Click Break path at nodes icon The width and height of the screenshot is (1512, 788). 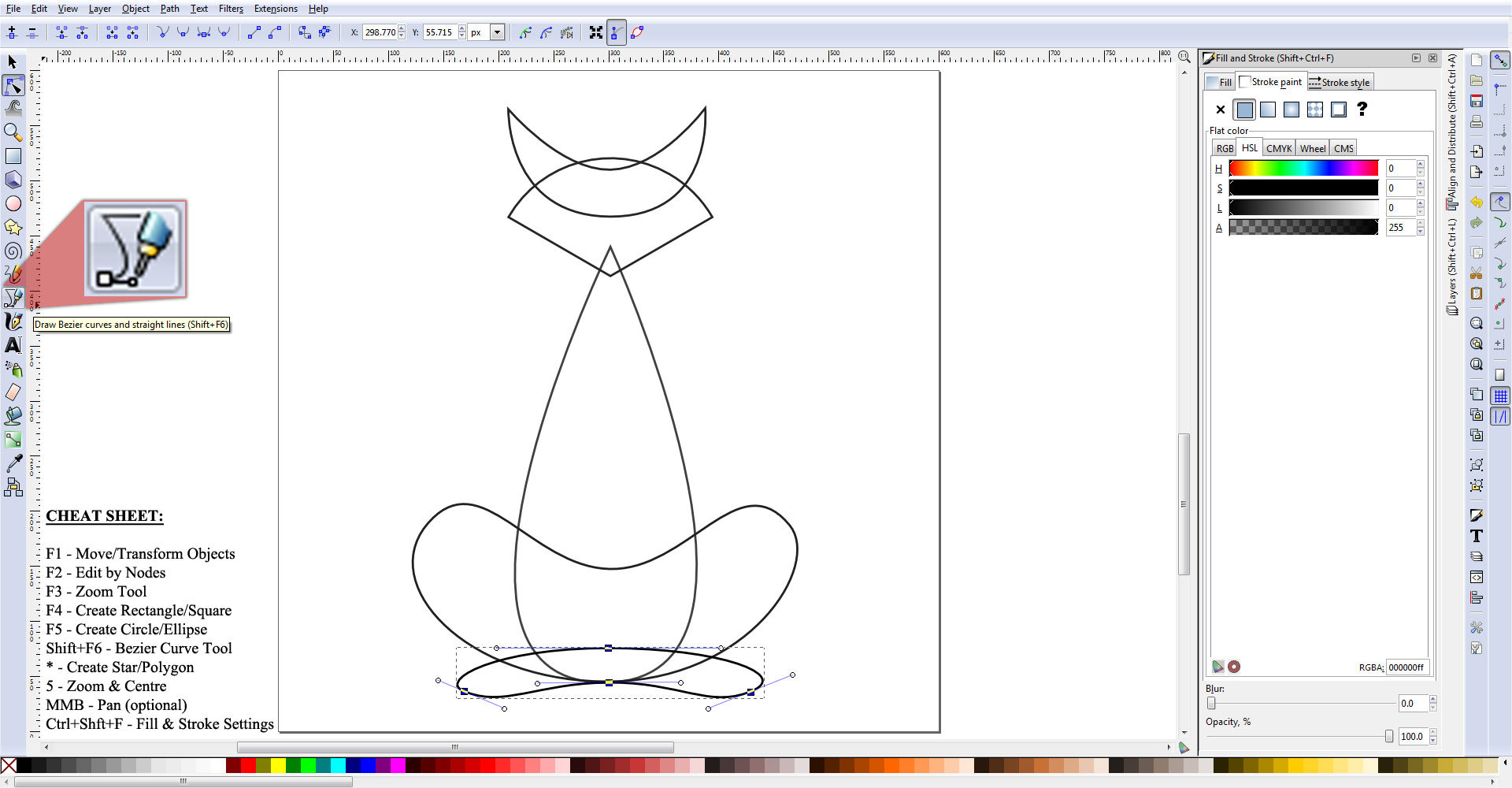tap(82, 32)
